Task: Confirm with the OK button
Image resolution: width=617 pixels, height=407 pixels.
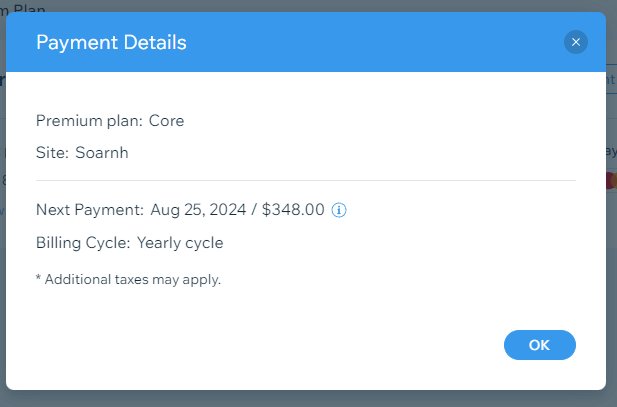Action: click(539, 345)
